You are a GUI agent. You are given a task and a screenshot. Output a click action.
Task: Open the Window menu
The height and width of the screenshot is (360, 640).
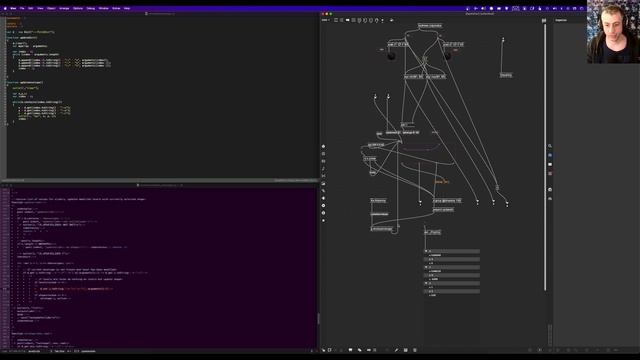[104, 8]
